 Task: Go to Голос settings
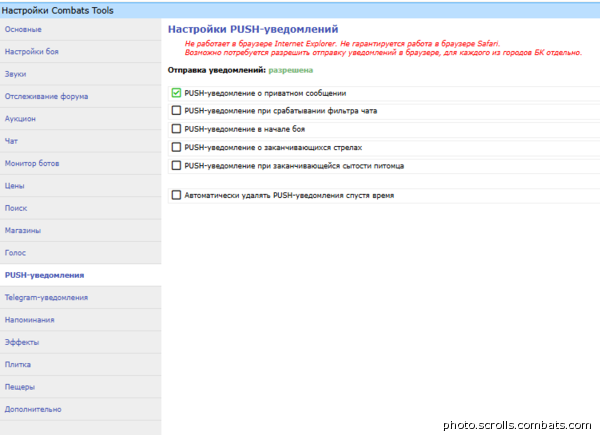pos(16,252)
